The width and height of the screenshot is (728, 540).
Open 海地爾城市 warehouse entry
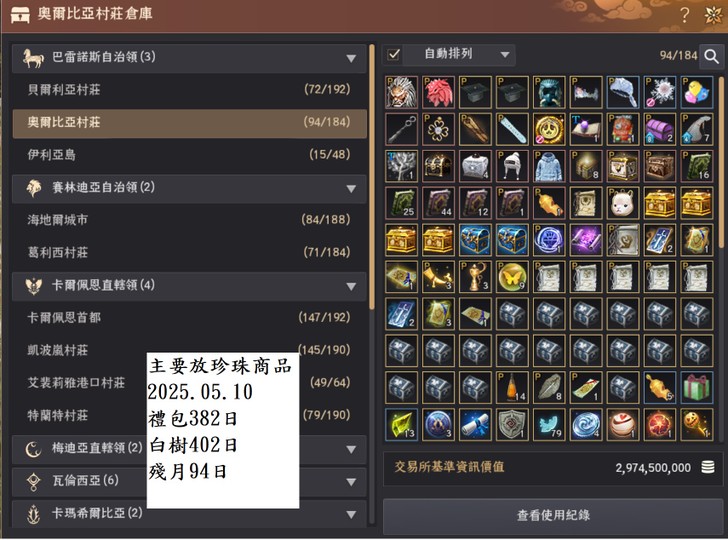189,220
